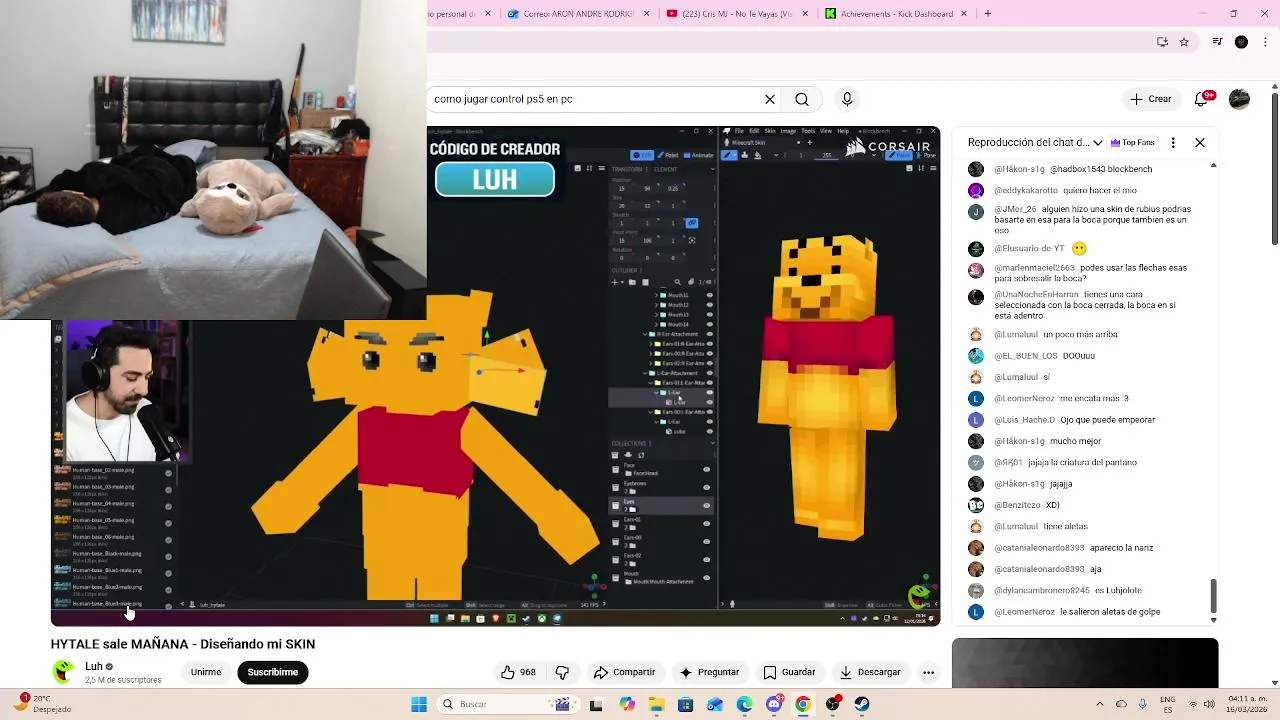Open Microsoft Store from the taskbar
Image resolution: width=1280 pixels, height=720 pixels.
point(686,704)
